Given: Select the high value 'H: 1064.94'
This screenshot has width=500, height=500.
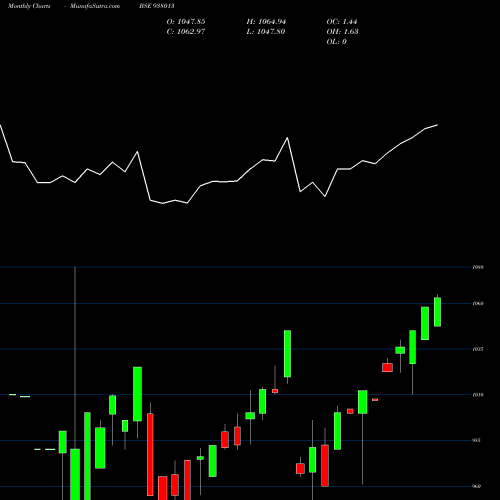Looking at the screenshot, I should pos(266,22).
